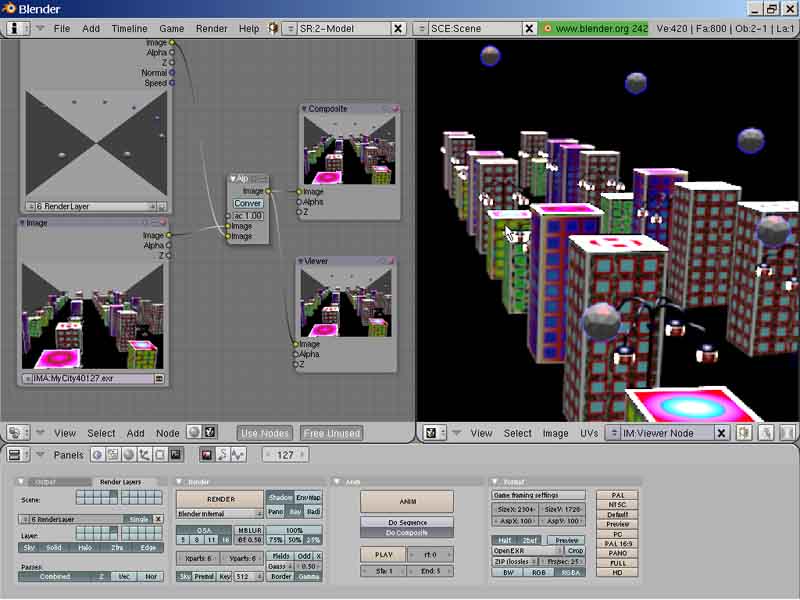
Task: Click the icon right of 6 RenderLayer in node
Action: point(161,207)
